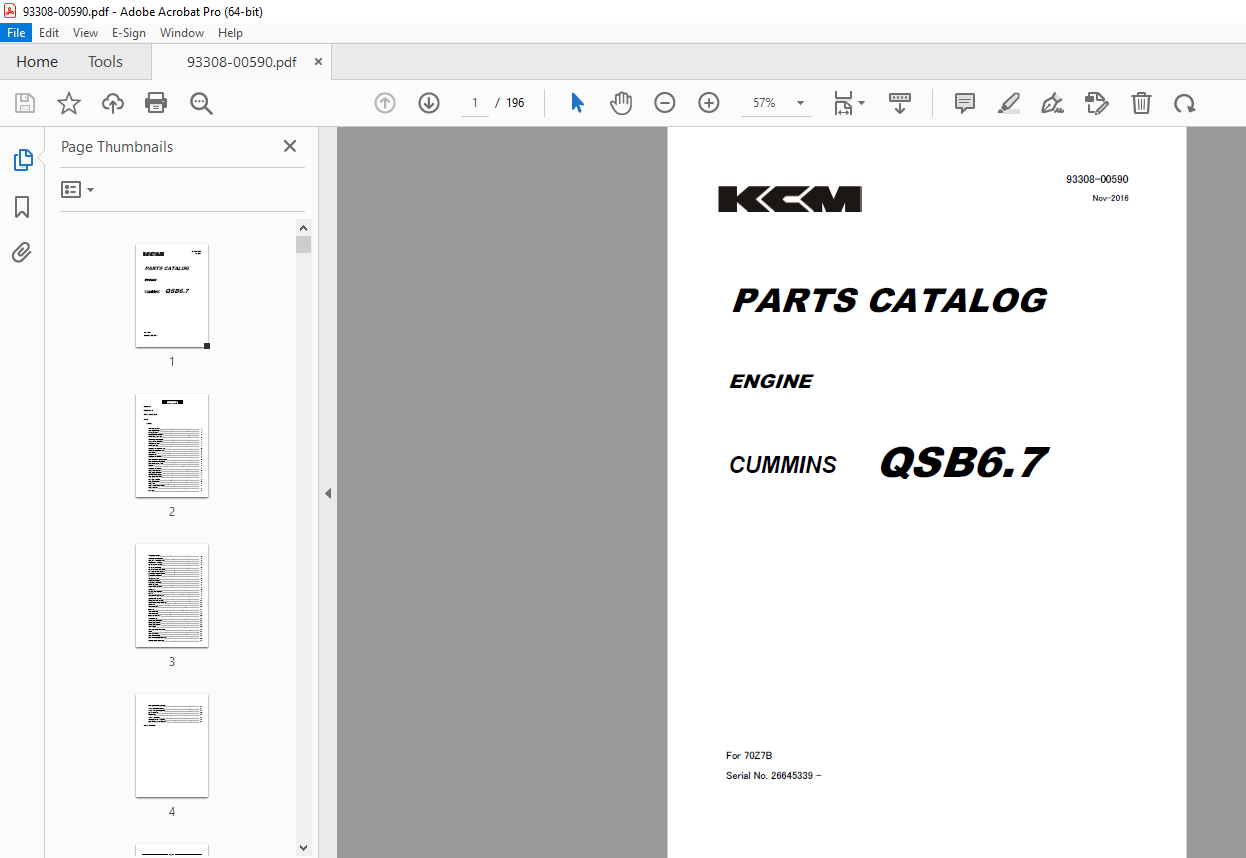Click the QSB6.7 model text
1246x858 pixels.
coord(964,462)
